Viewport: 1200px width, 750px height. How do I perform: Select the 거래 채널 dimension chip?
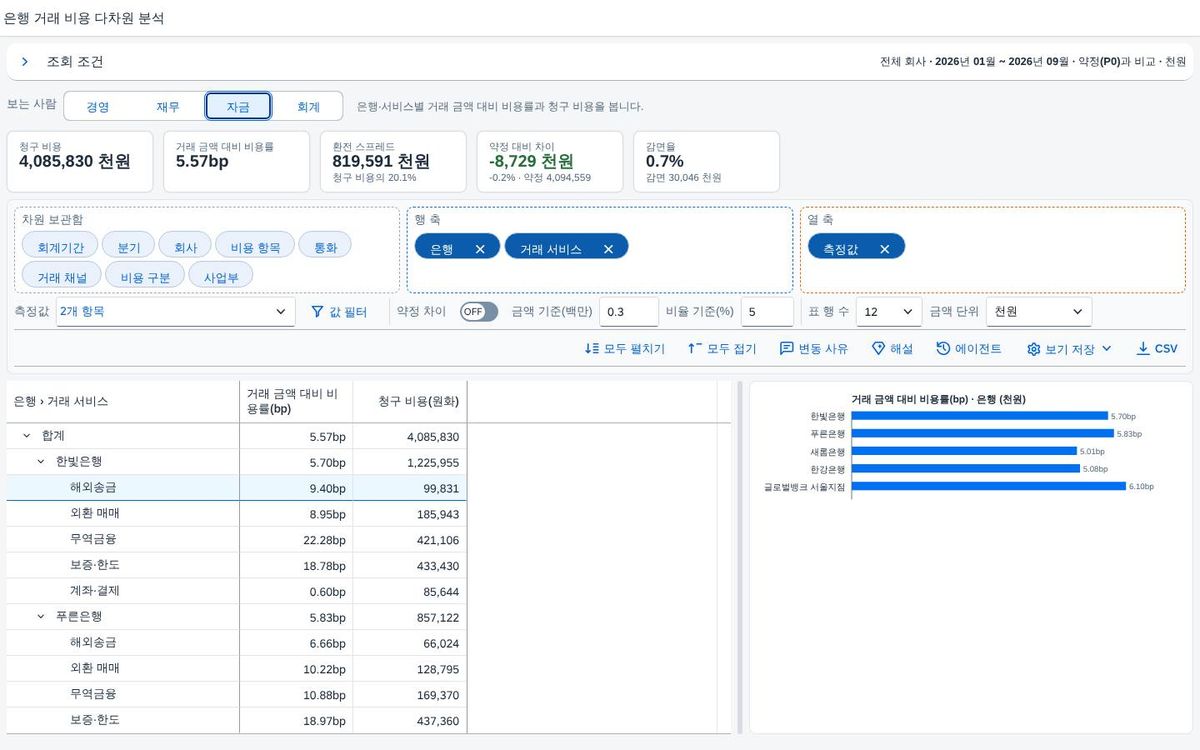[x=62, y=276]
